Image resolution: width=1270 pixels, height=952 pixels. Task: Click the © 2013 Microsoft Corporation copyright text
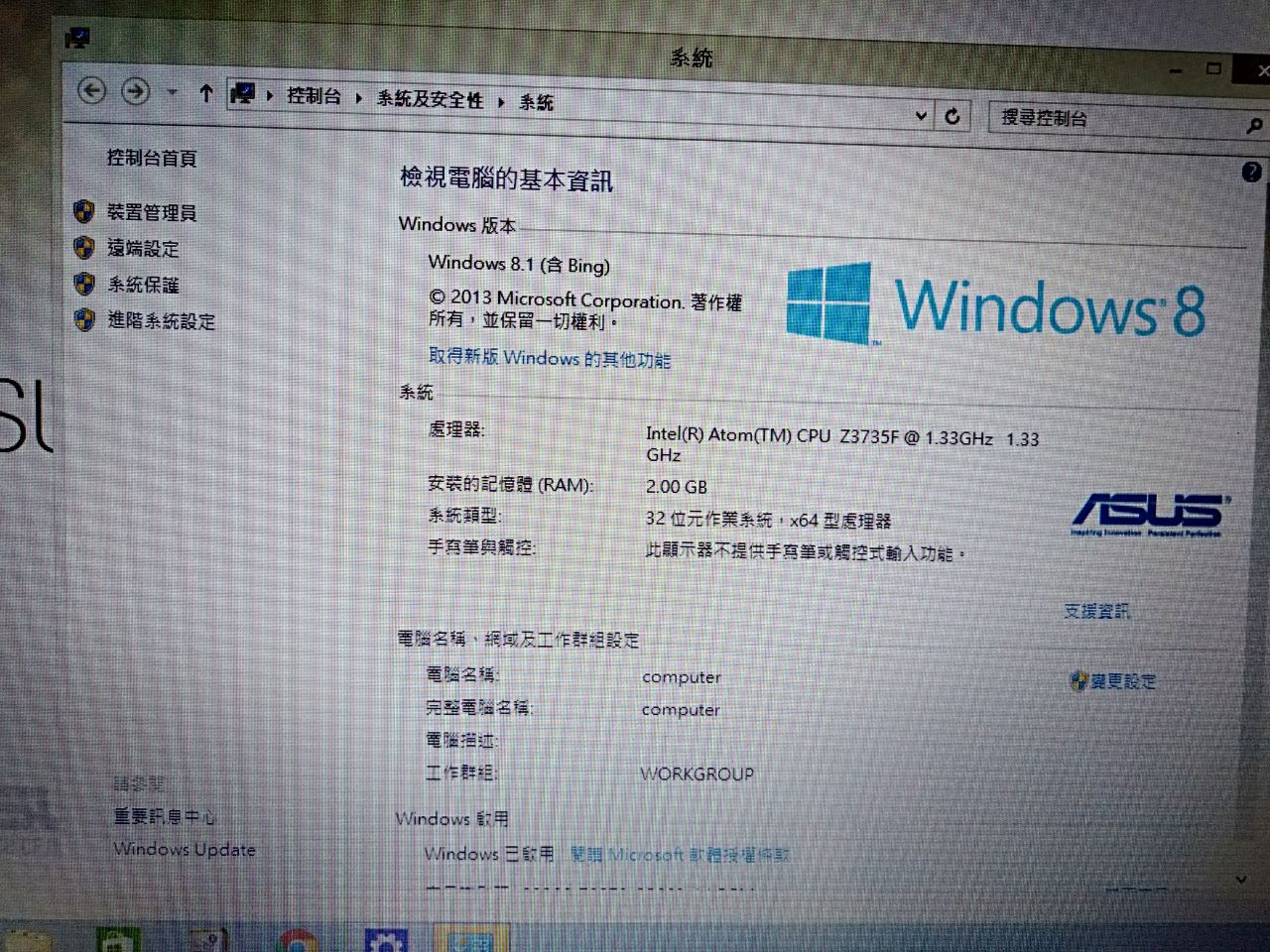point(585,308)
